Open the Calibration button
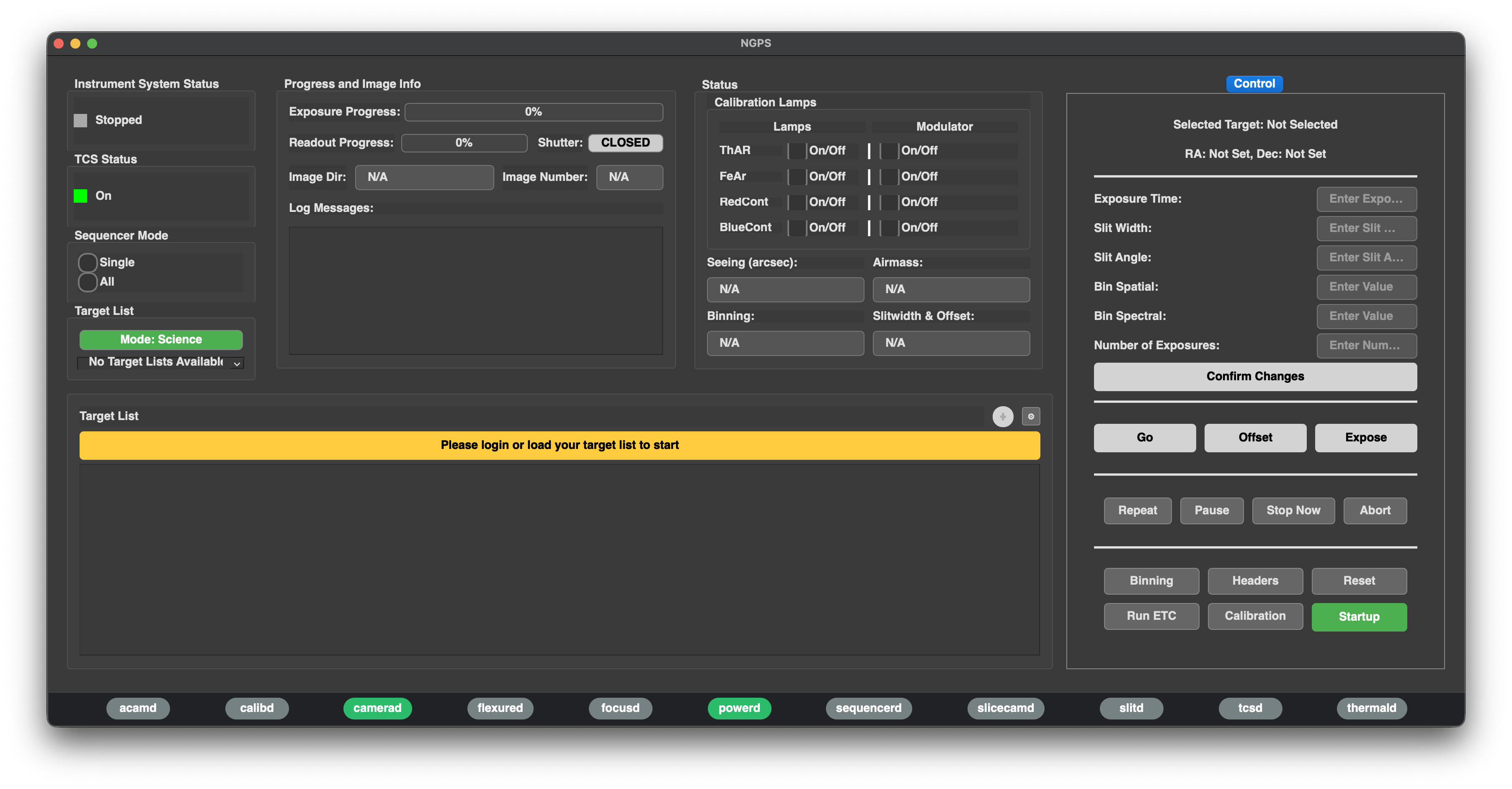This screenshot has height=789, width=1512. point(1255,616)
